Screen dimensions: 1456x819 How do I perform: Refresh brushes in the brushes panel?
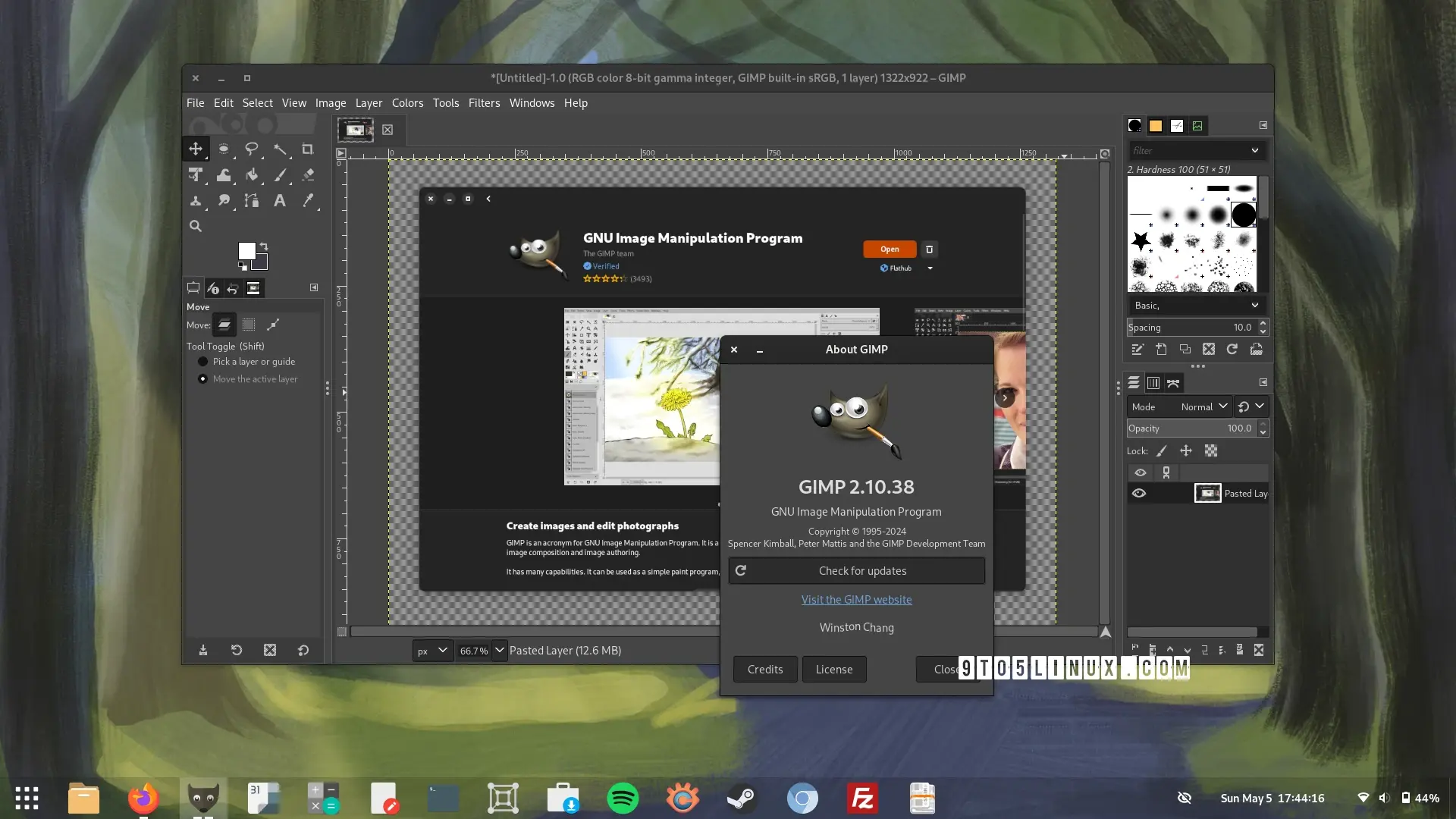pyautogui.click(x=1232, y=350)
